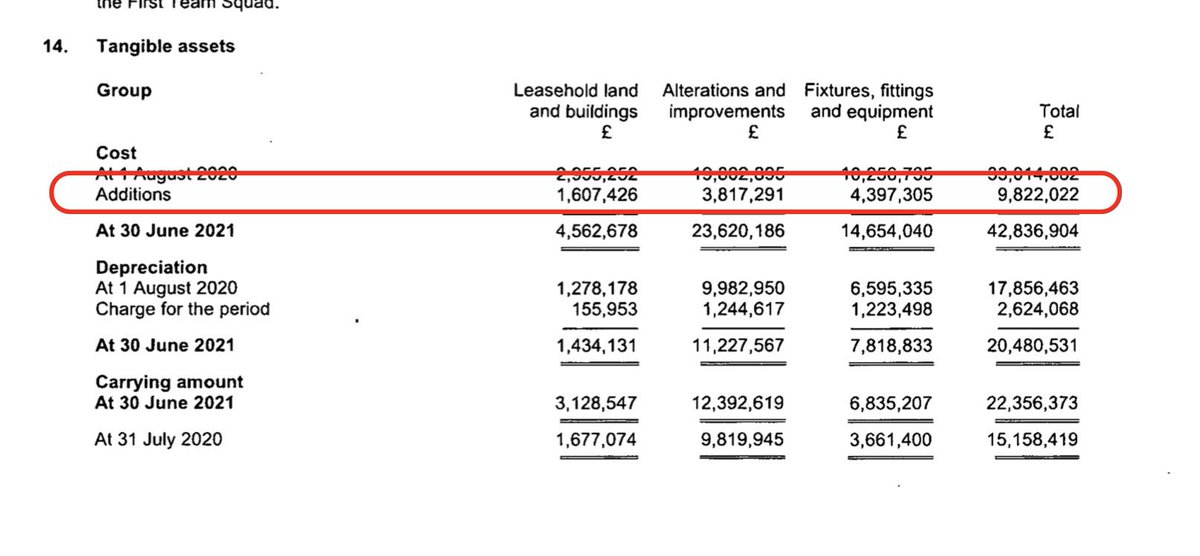Select the depreciation figure 1,278,178

click(594, 289)
